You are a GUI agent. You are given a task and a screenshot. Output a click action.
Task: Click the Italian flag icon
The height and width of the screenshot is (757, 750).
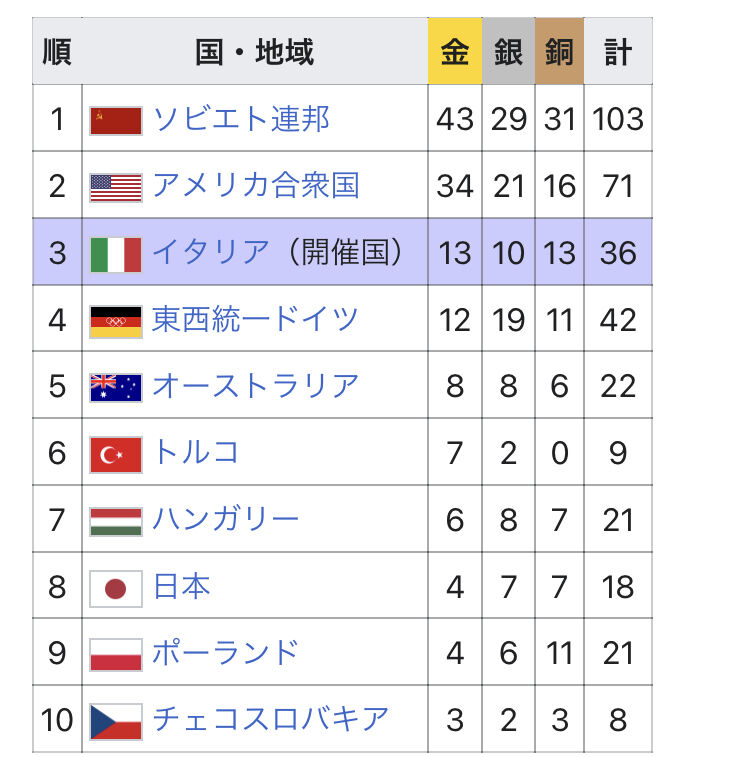[x=116, y=253]
